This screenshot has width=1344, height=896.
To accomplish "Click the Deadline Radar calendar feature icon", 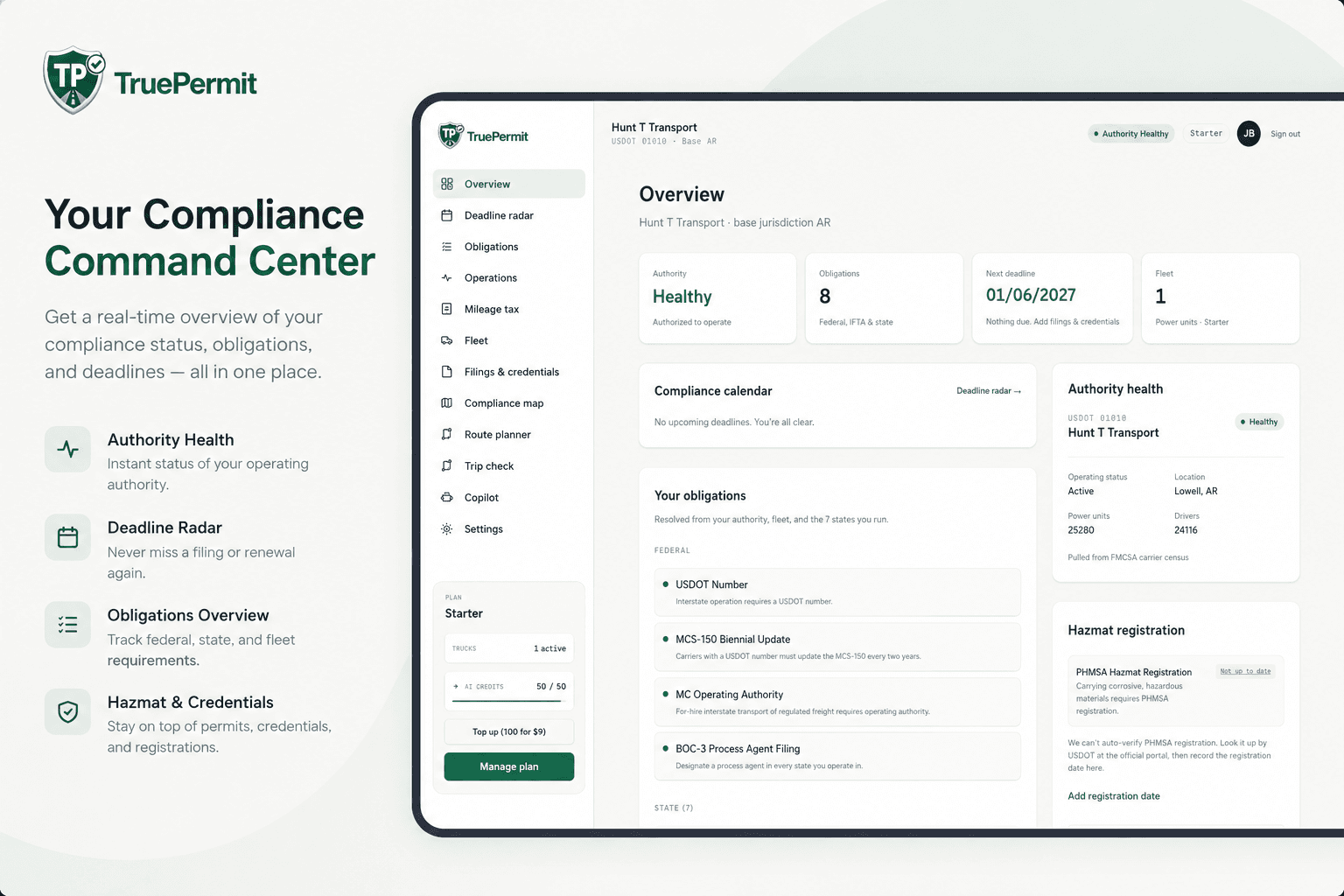I will (67, 537).
